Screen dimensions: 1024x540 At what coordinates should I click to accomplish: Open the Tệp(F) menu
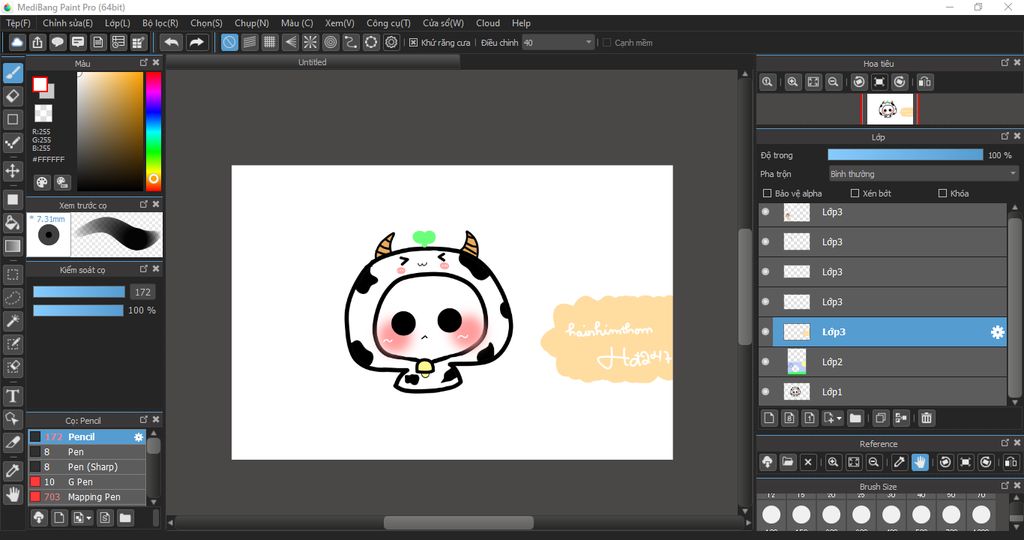pyautogui.click(x=18, y=23)
